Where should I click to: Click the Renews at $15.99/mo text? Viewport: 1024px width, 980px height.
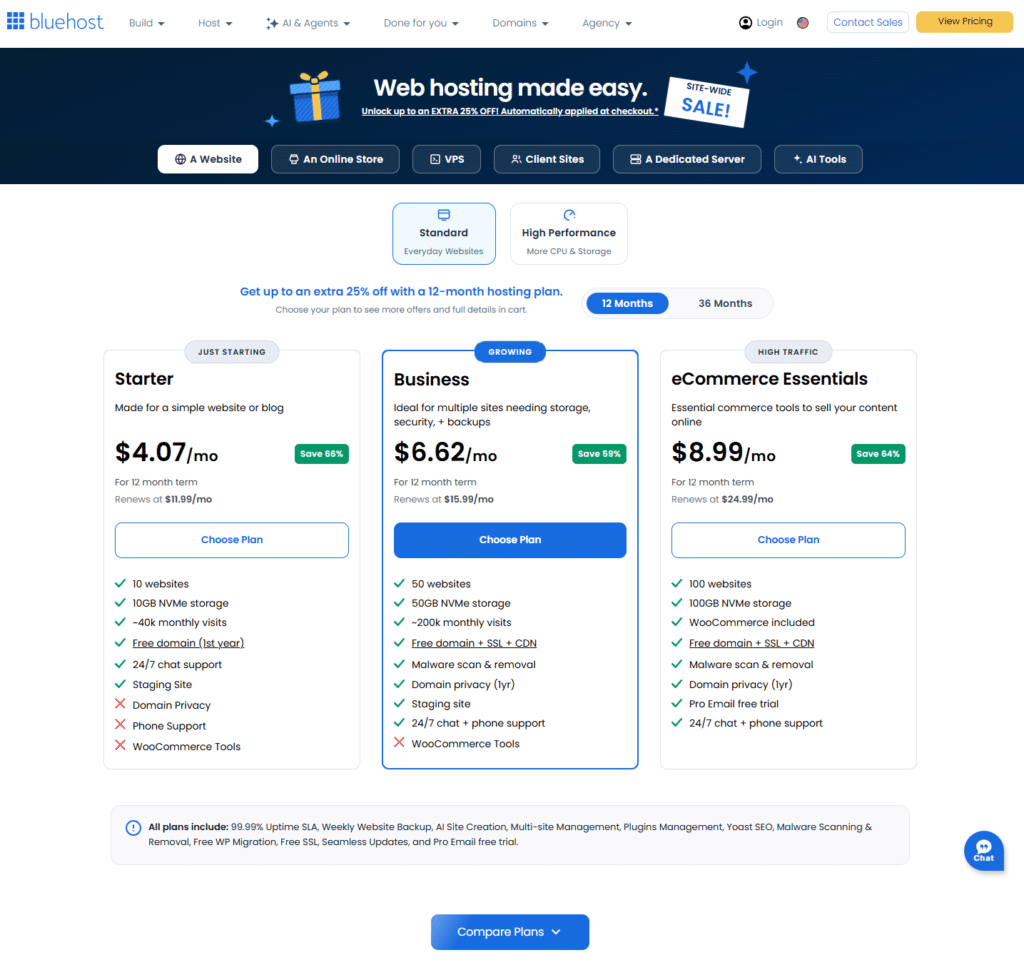pyautogui.click(x=443, y=499)
